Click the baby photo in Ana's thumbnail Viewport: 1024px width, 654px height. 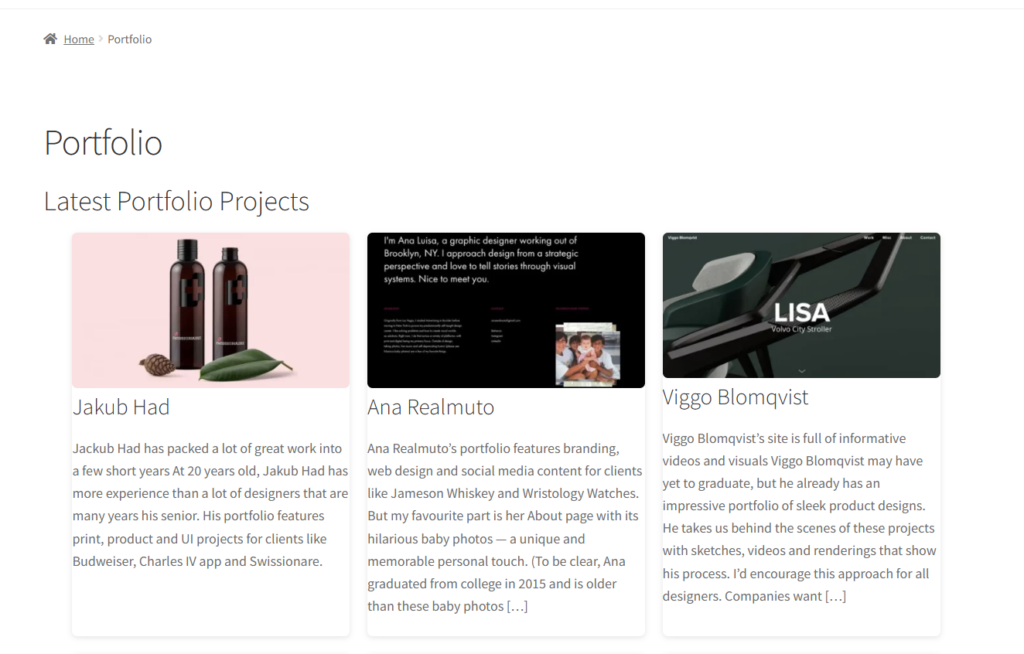pos(588,353)
